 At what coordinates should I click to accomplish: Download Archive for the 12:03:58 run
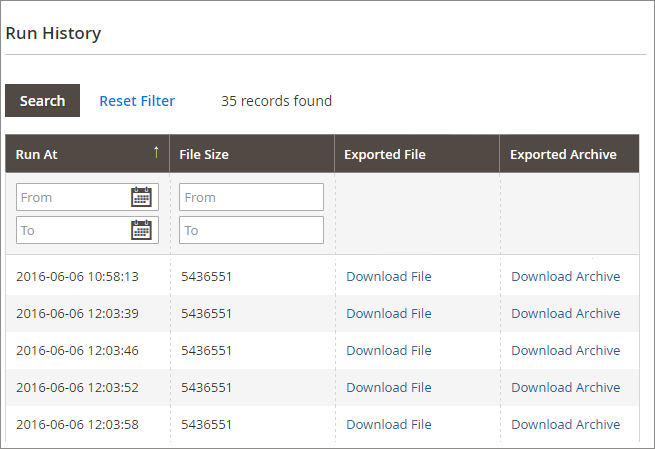[565, 424]
